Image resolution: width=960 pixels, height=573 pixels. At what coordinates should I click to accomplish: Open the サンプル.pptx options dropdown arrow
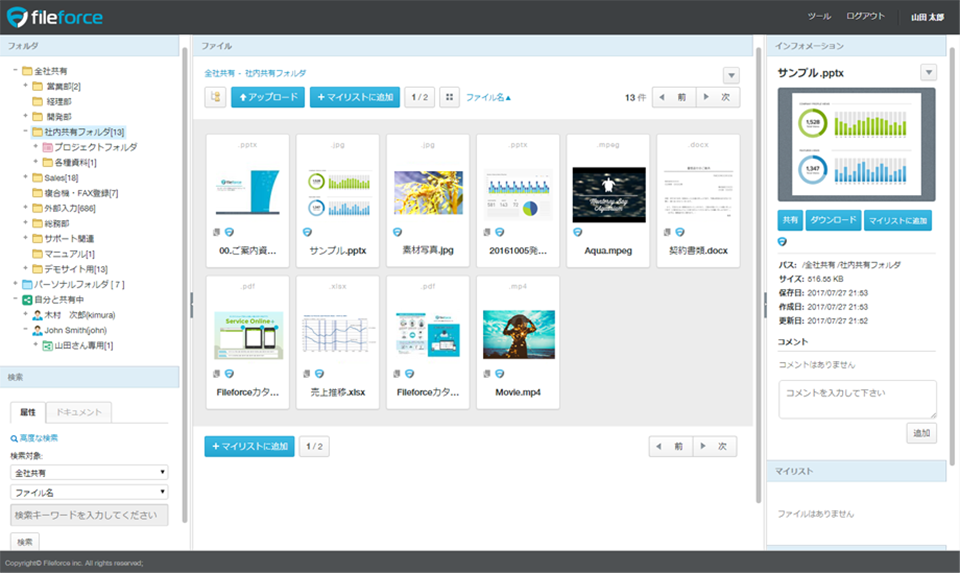[x=929, y=72]
